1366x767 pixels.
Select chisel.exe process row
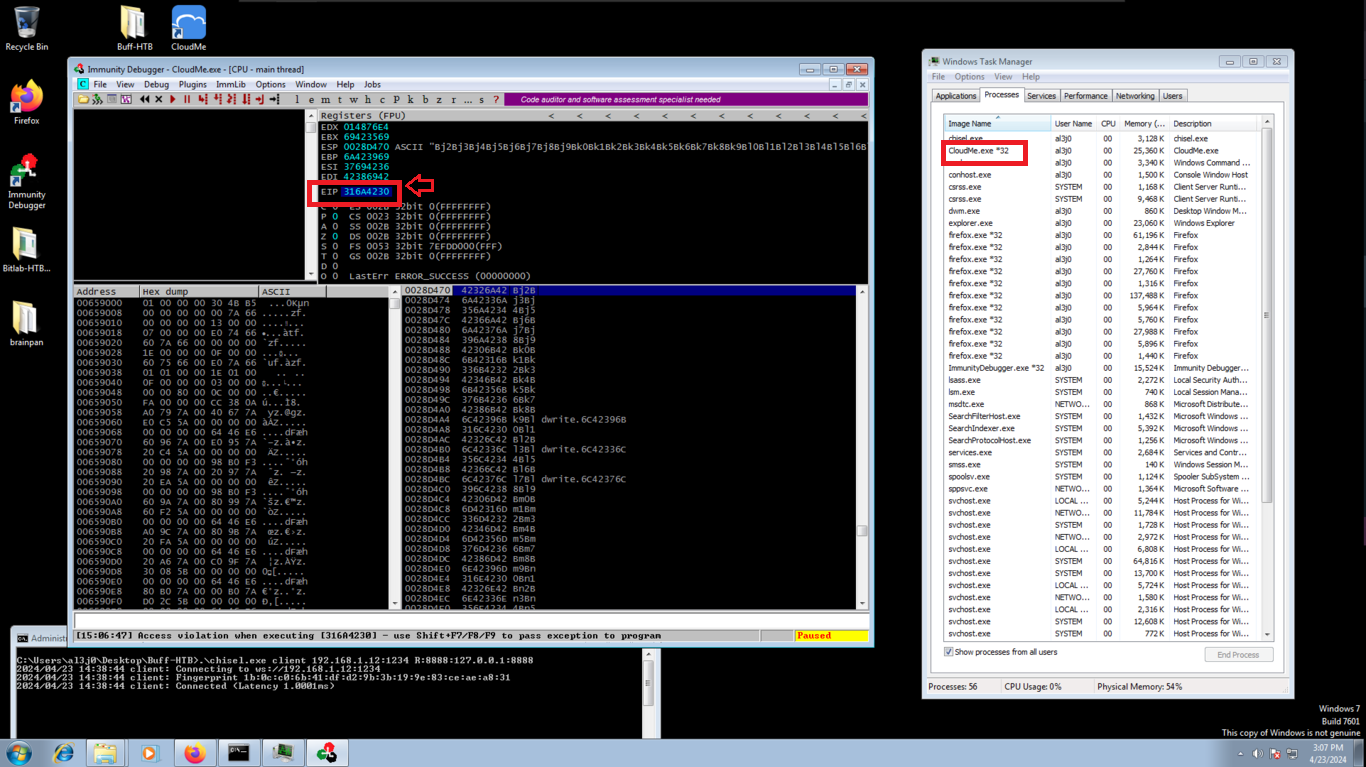[1103, 138]
